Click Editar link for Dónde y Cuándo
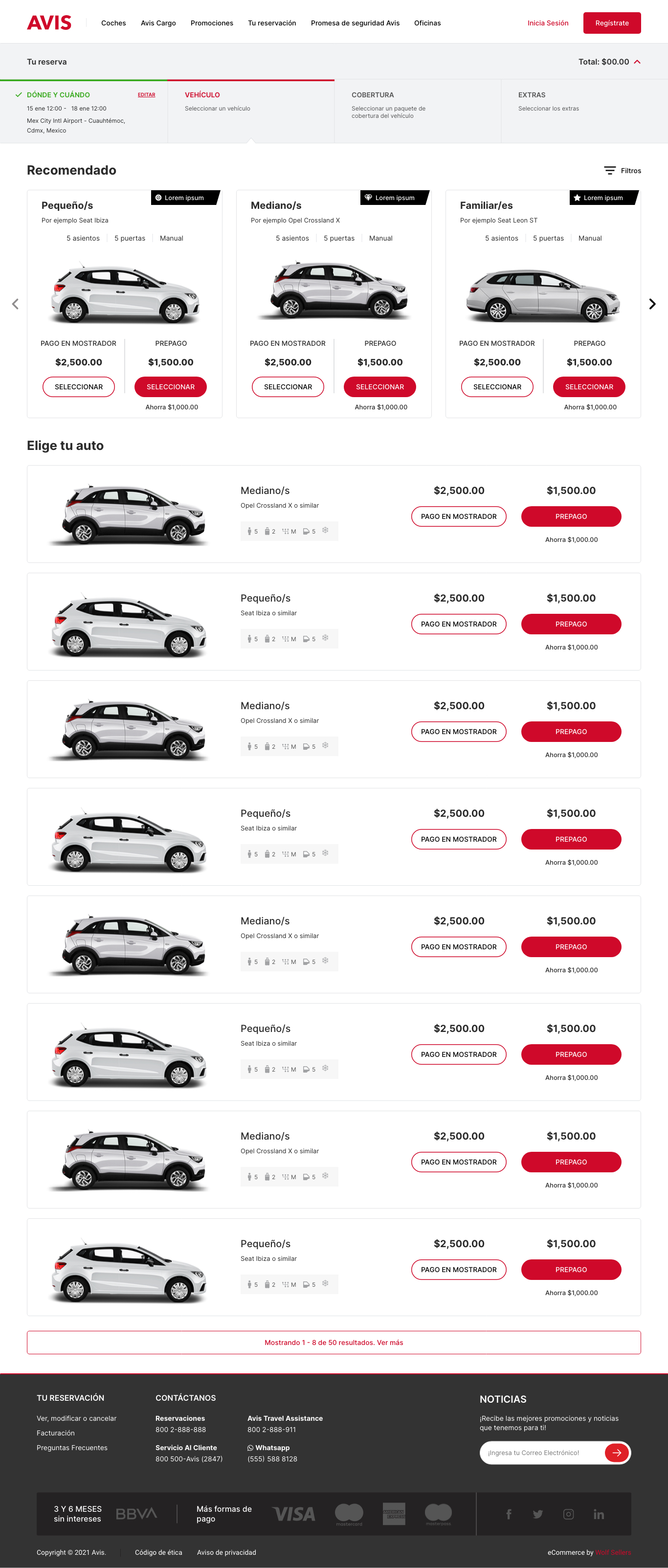 pyautogui.click(x=146, y=95)
